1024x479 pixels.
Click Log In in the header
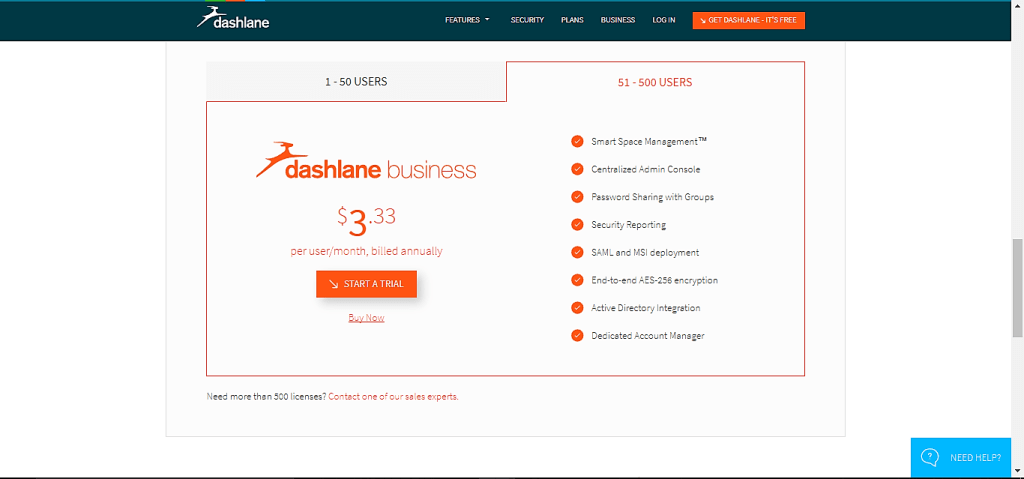click(x=664, y=20)
